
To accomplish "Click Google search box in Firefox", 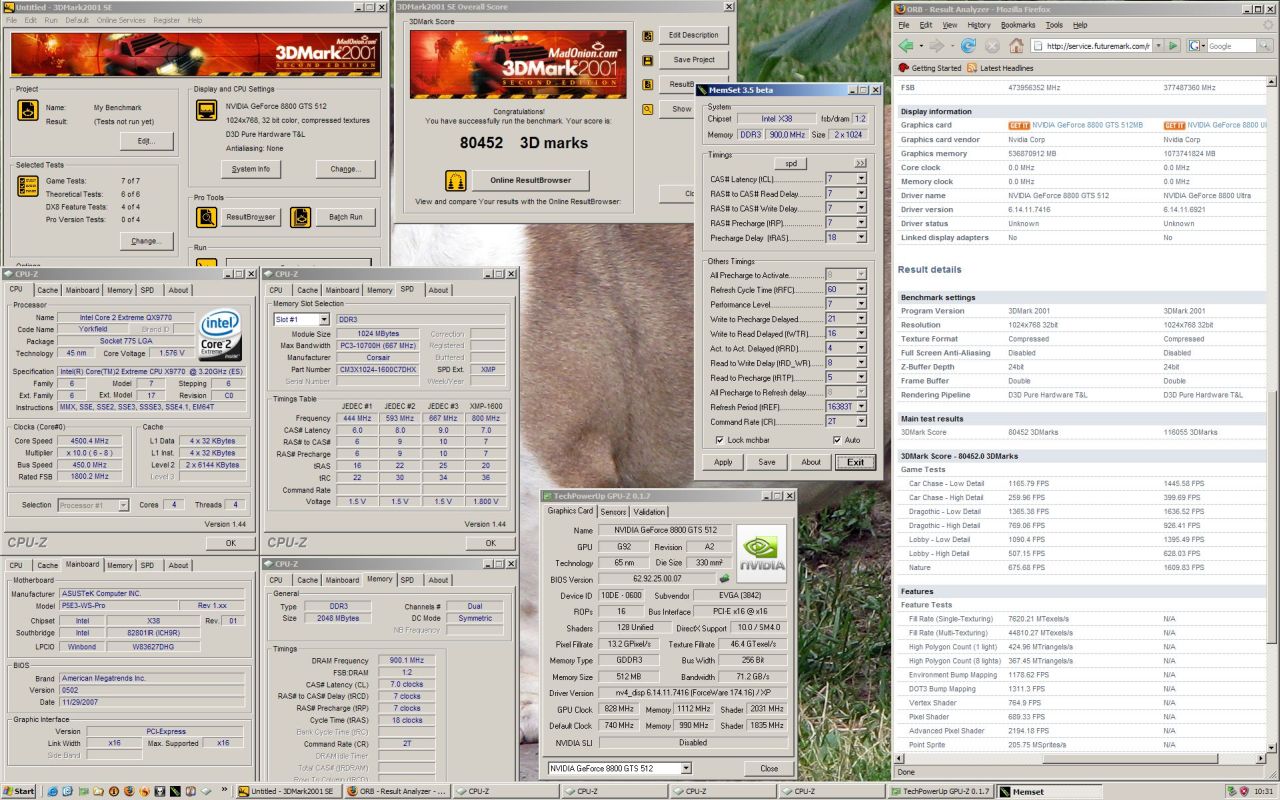I will (1230, 46).
